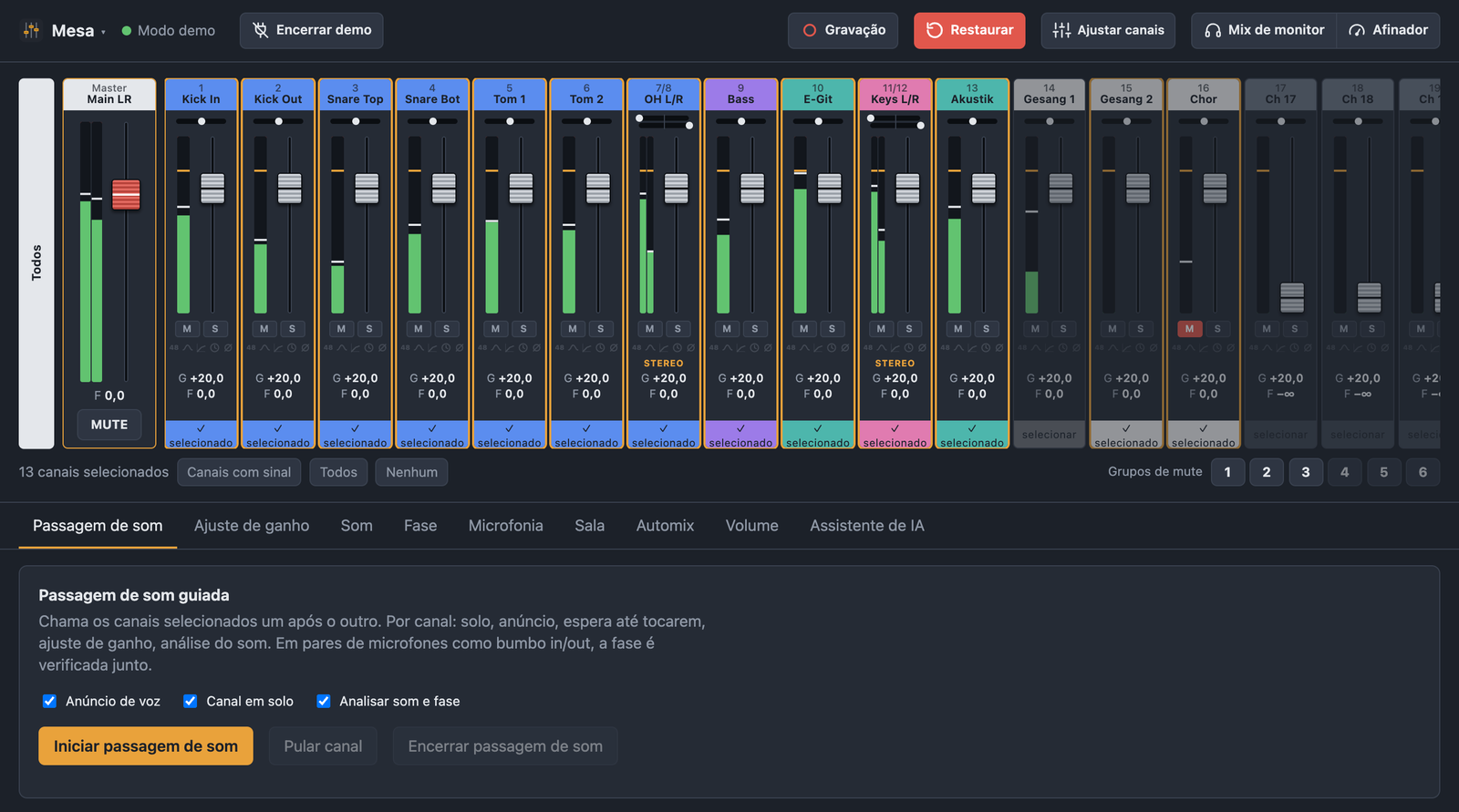Open the Mesa dropdown menu arrow
1459x812 pixels.
[x=103, y=32]
